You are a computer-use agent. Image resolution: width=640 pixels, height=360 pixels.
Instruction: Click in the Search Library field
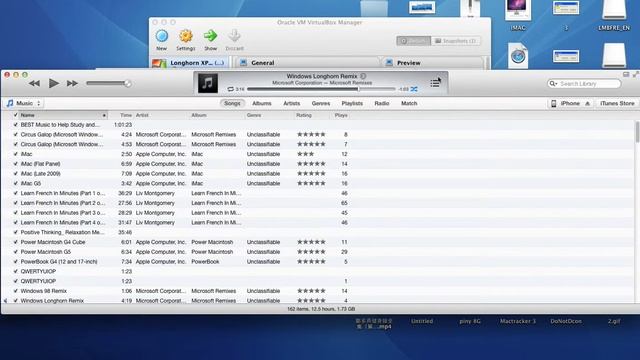(x=584, y=84)
